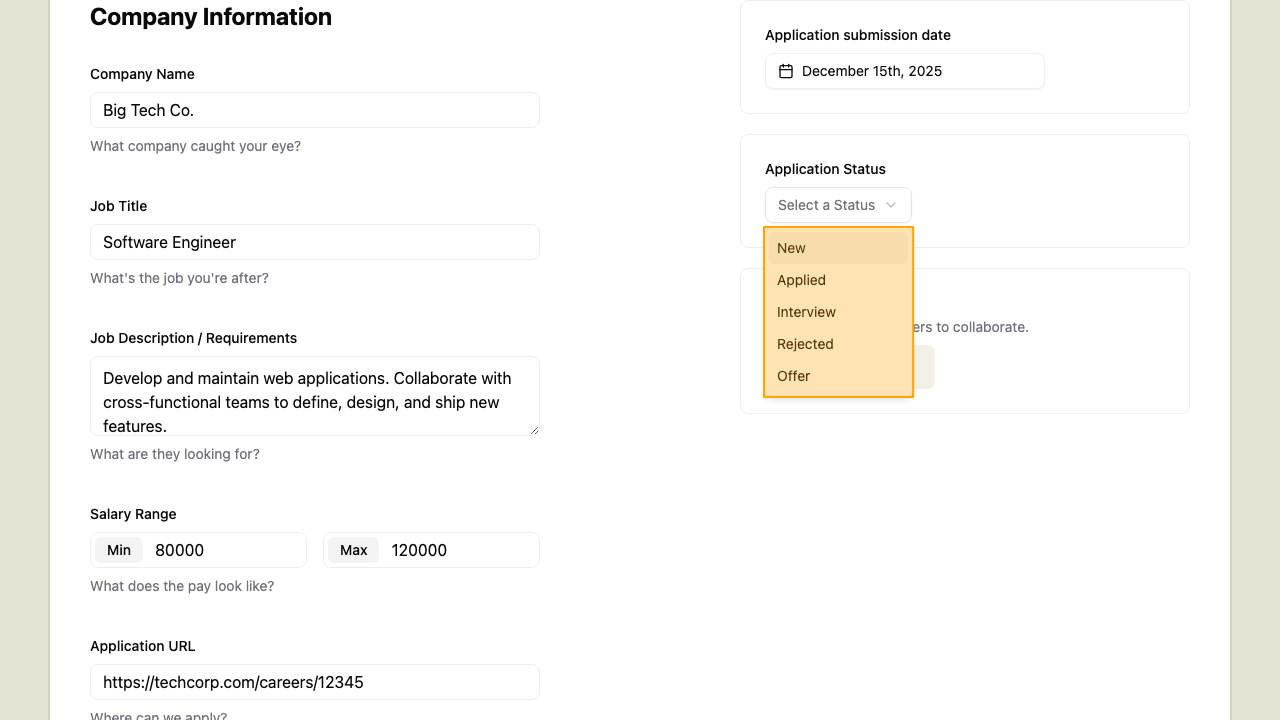
Task: Click the chevron on the status selector
Action: pyautogui.click(x=891, y=205)
